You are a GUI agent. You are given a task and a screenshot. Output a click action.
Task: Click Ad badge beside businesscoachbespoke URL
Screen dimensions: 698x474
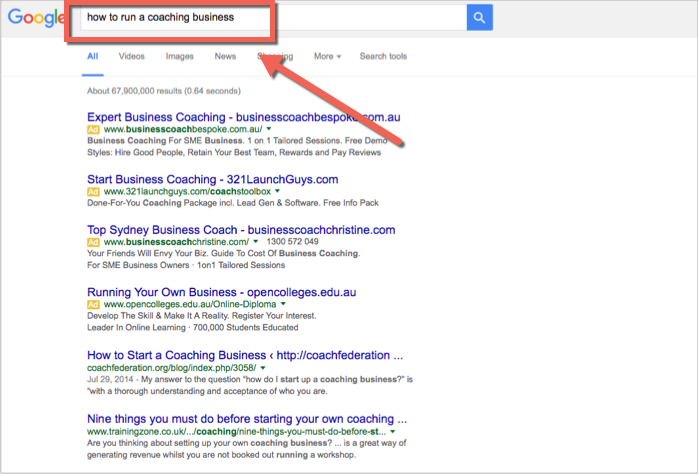tap(93, 130)
